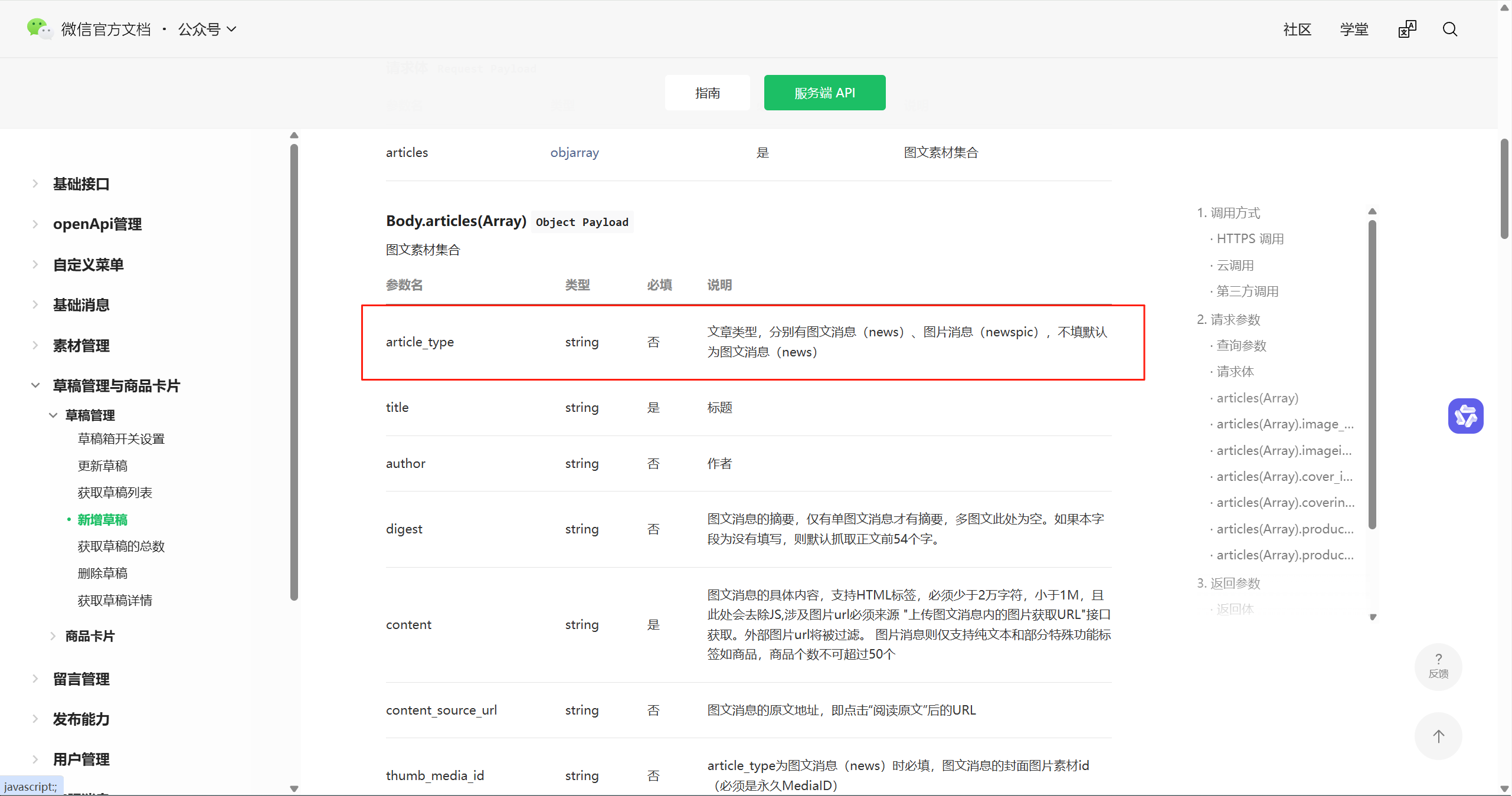Click the language translate icon
Image resolution: width=1512 pixels, height=796 pixels.
[x=1407, y=30]
